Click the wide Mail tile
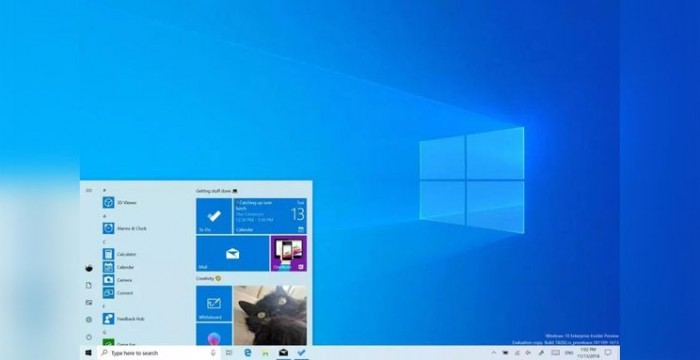This screenshot has width=700, height=360. click(233, 254)
